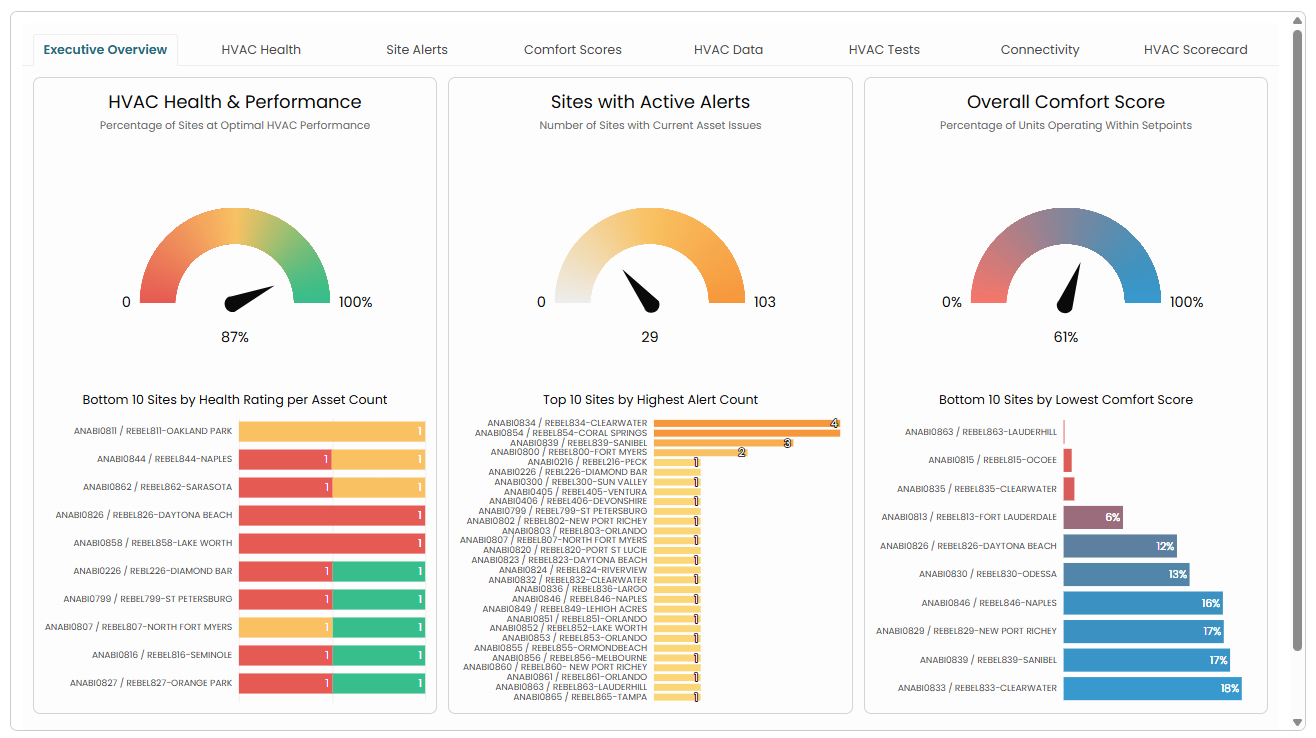The width and height of the screenshot is (1316, 738).
Task: Switch to the HVAC Health tab
Action: pos(261,49)
